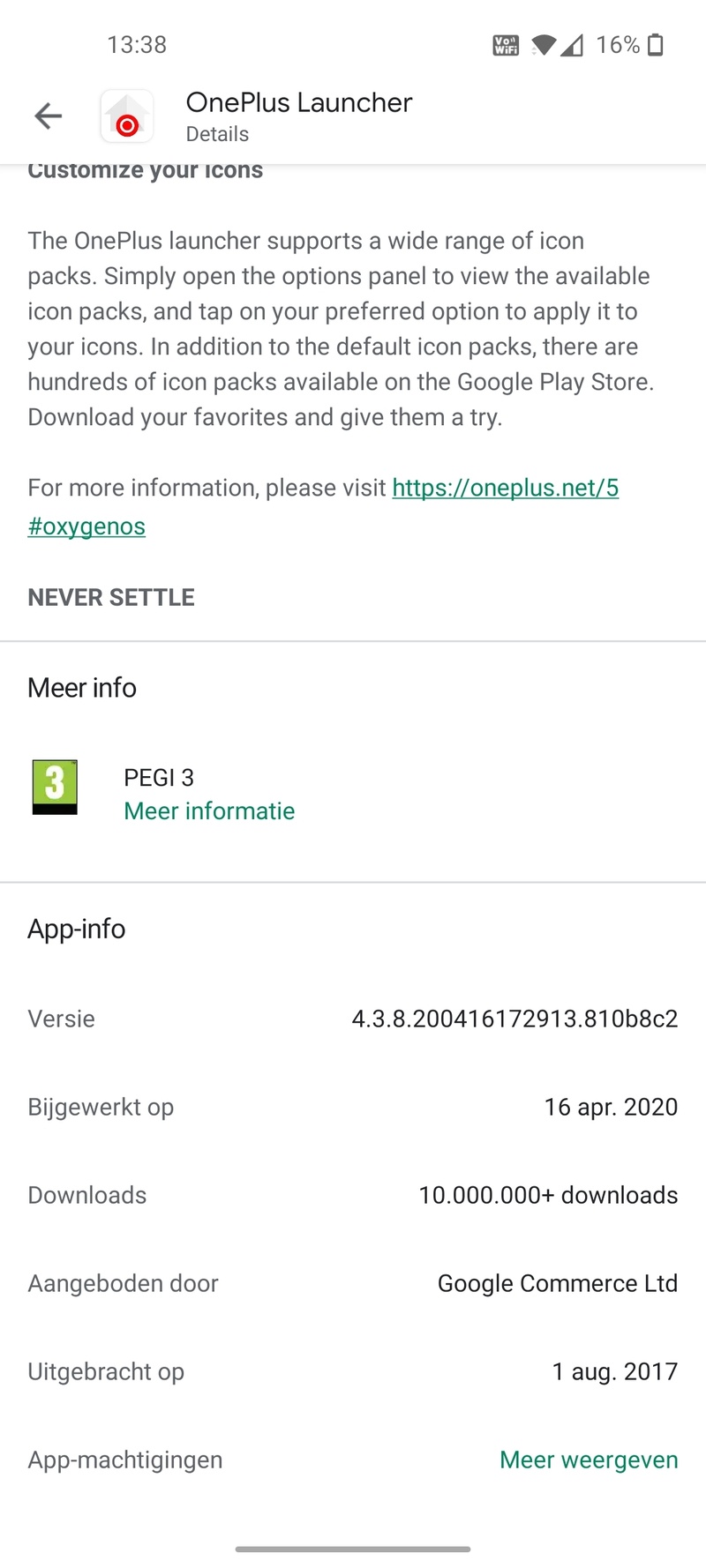This screenshot has height=1568, width=706.
Task: Tap the mobile signal strength icon
Action: pos(572,46)
